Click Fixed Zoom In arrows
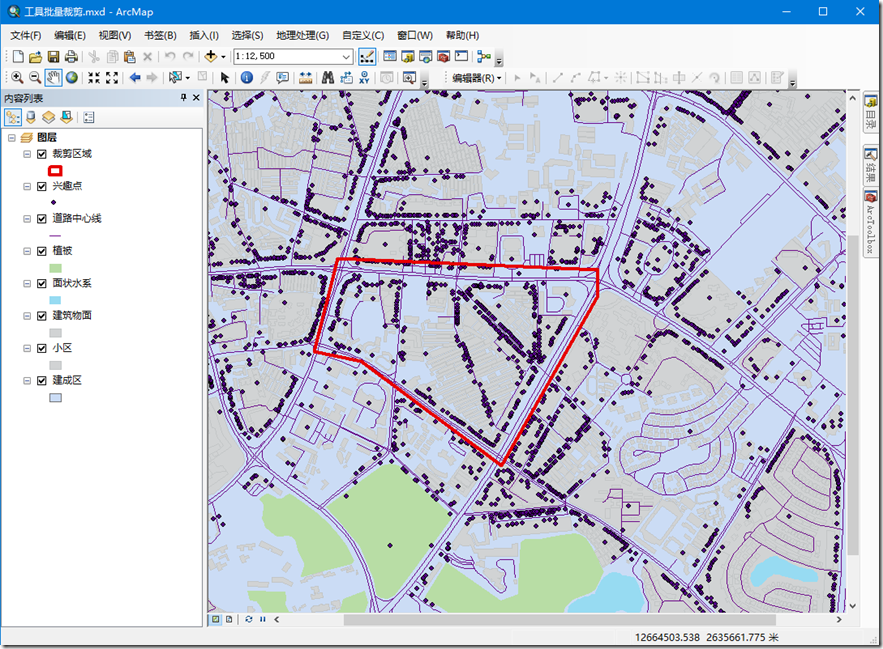 94,78
